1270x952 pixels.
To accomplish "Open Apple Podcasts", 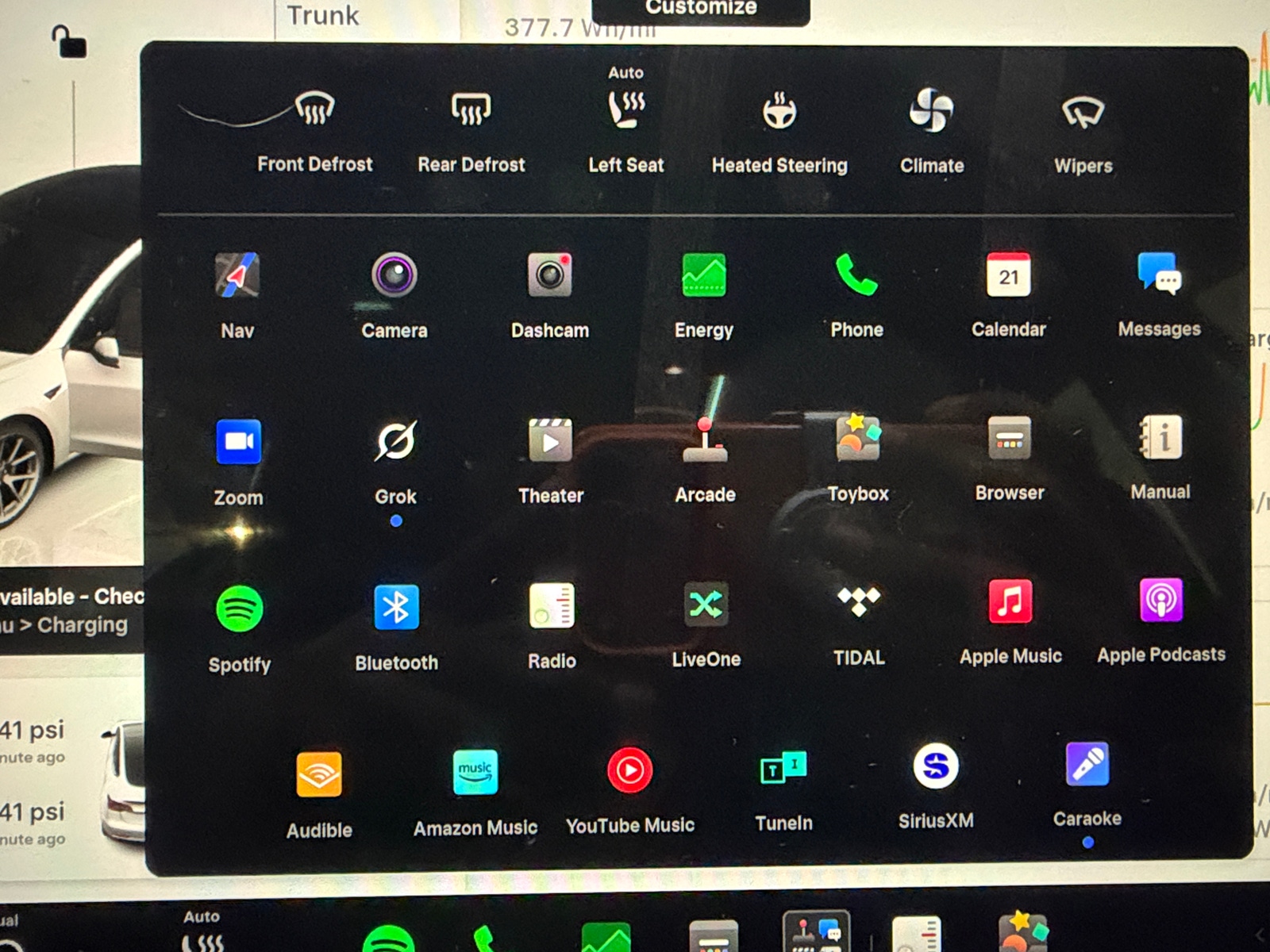I will [1161, 600].
